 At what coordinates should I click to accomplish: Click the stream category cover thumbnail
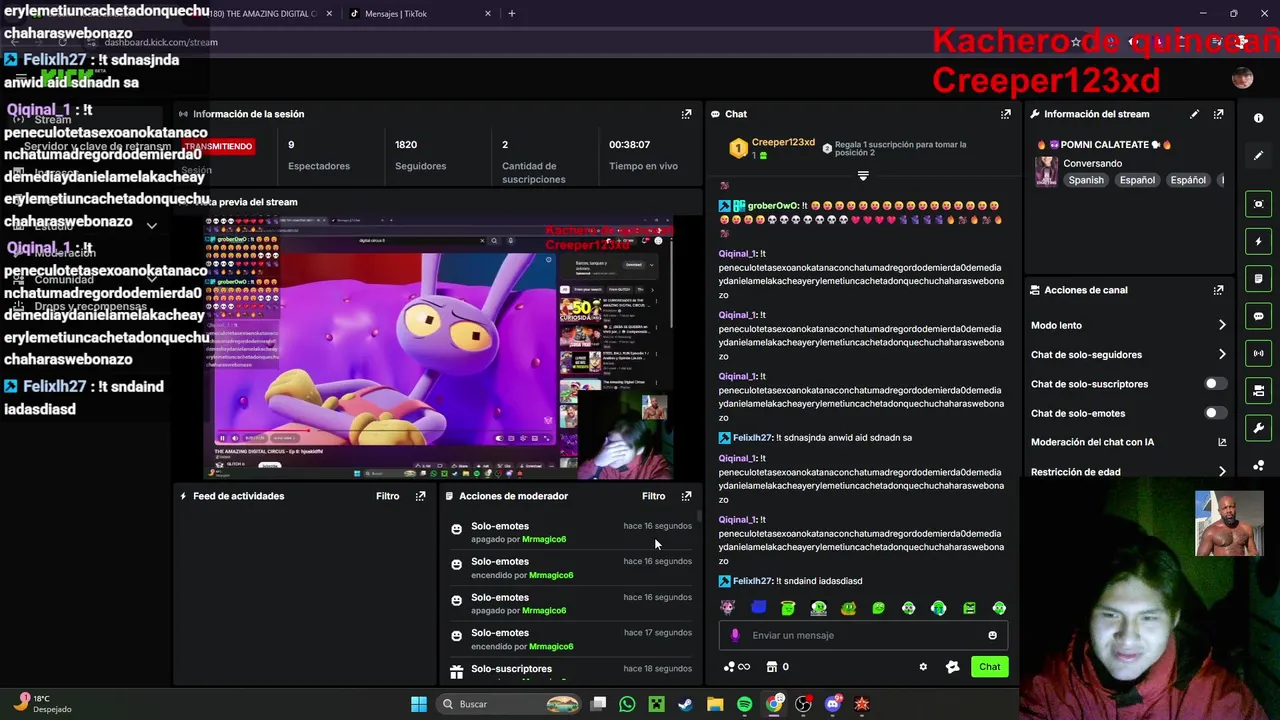click(1046, 171)
